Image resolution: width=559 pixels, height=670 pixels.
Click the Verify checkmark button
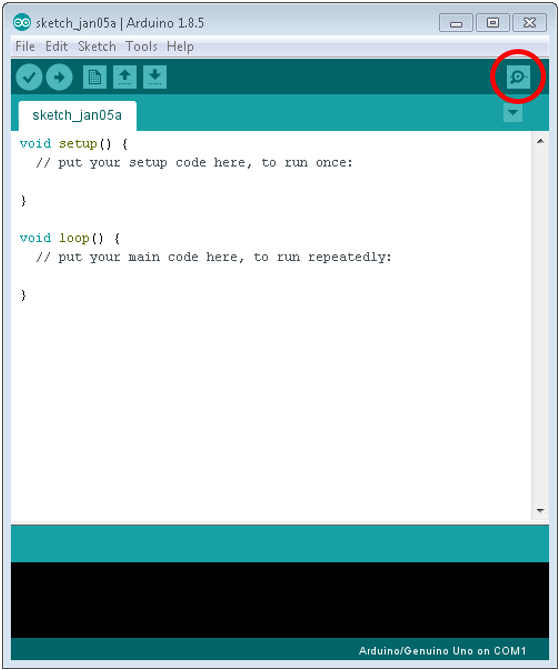[29, 77]
